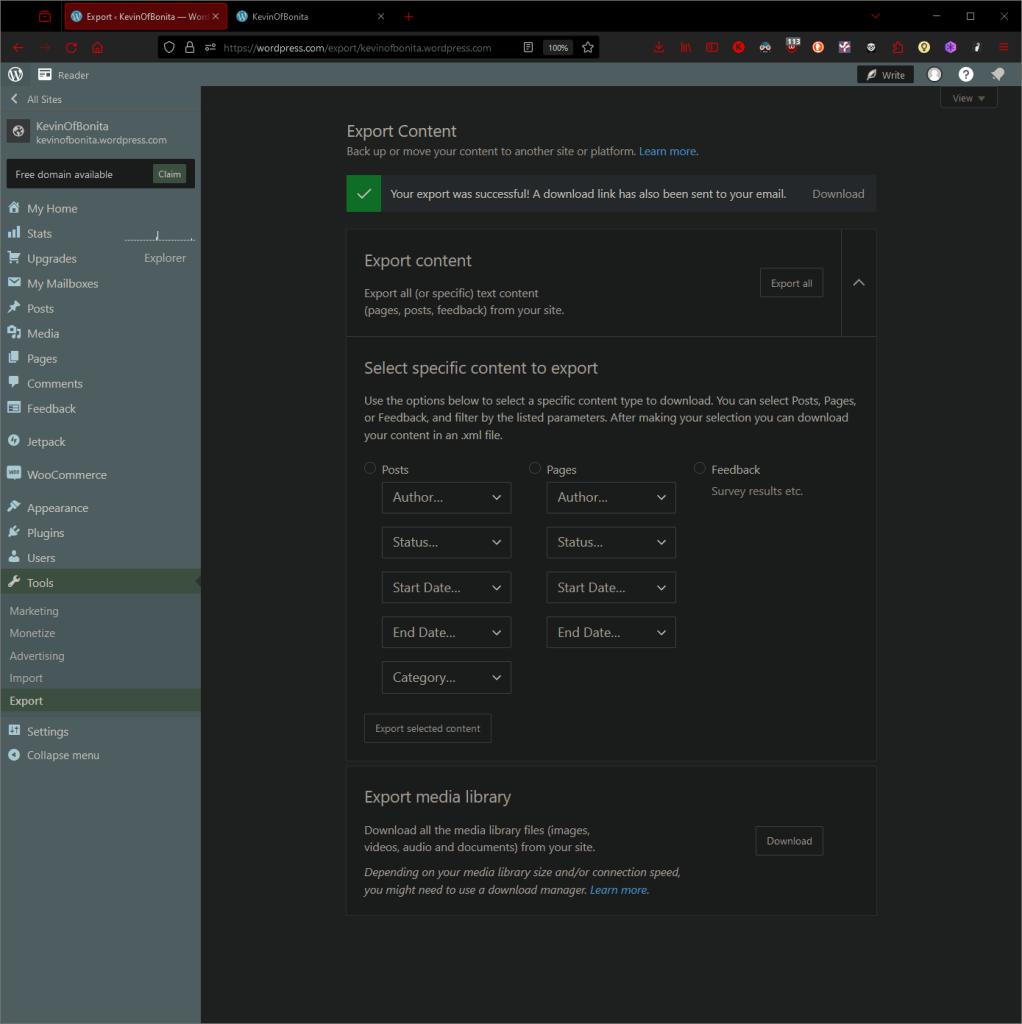
Task: Select the Posts radio button
Action: coord(370,469)
